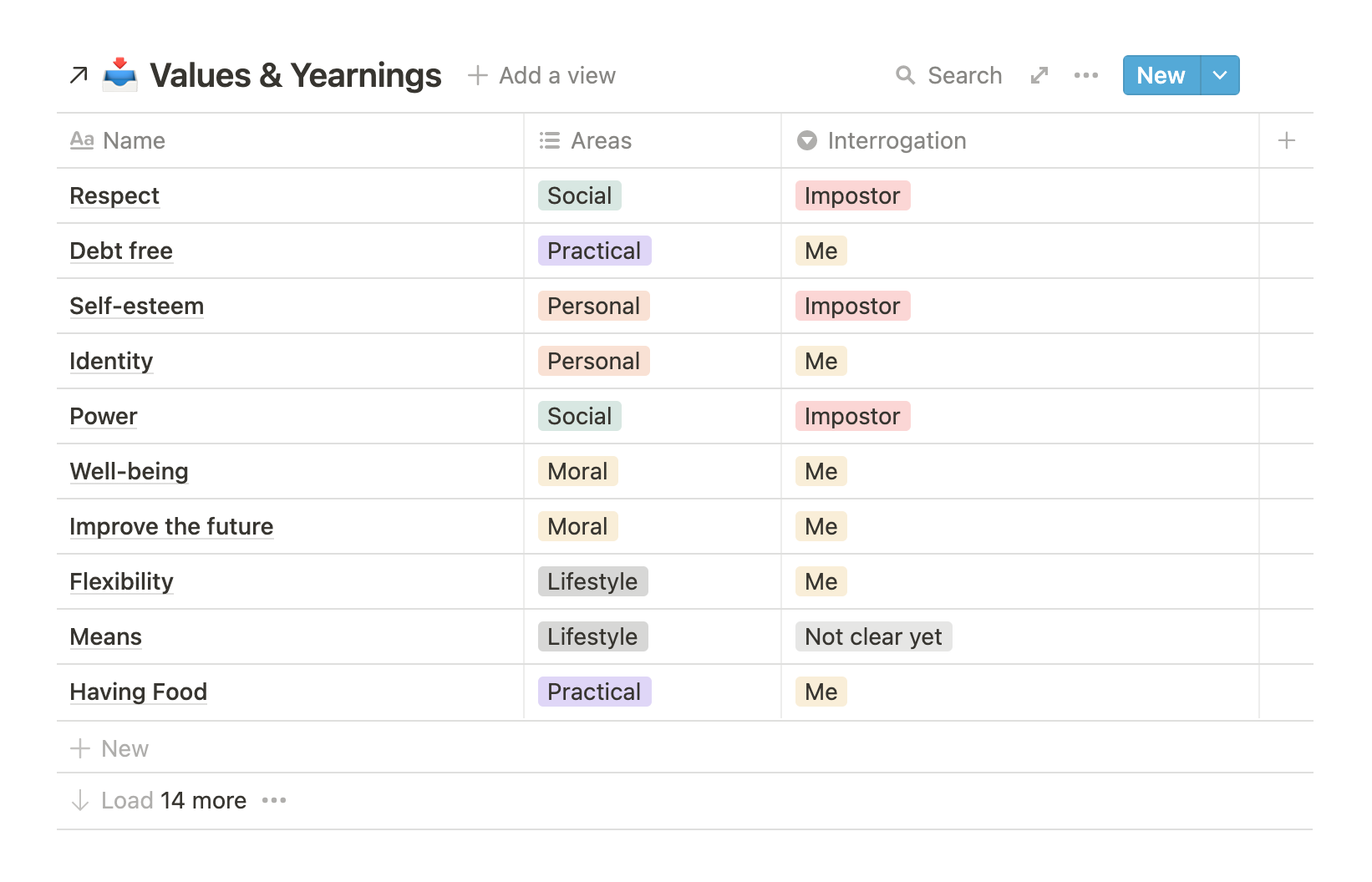1372x882 pixels.
Task: Open the Self-esteem entry
Action: pos(137,306)
